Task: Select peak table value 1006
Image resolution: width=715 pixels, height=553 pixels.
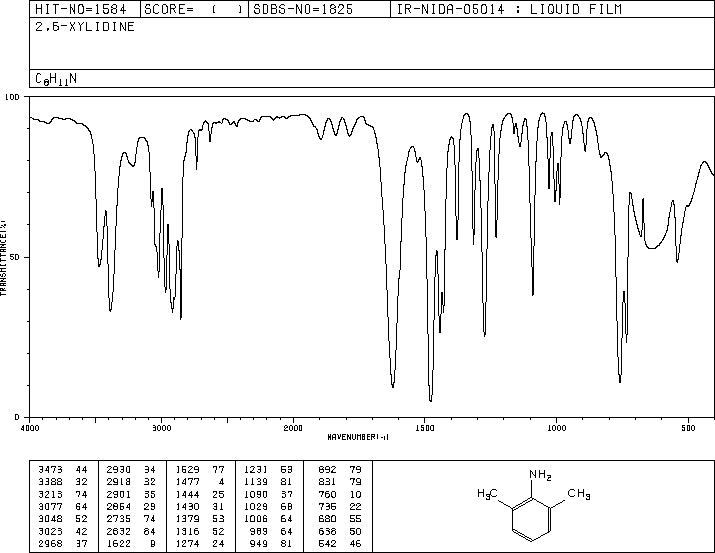Action: coord(256,519)
